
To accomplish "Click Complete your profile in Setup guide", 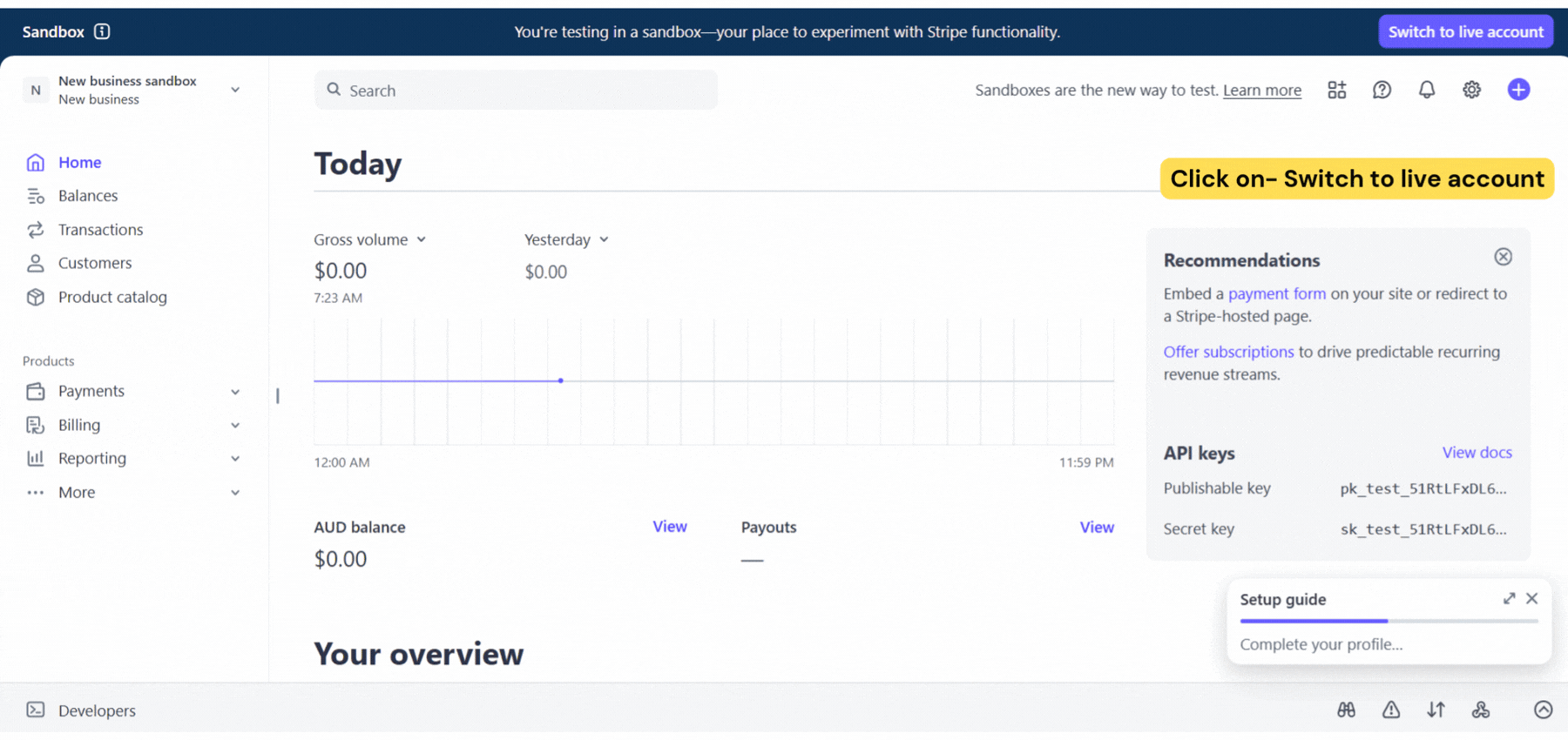I will [x=1321, y=644].
